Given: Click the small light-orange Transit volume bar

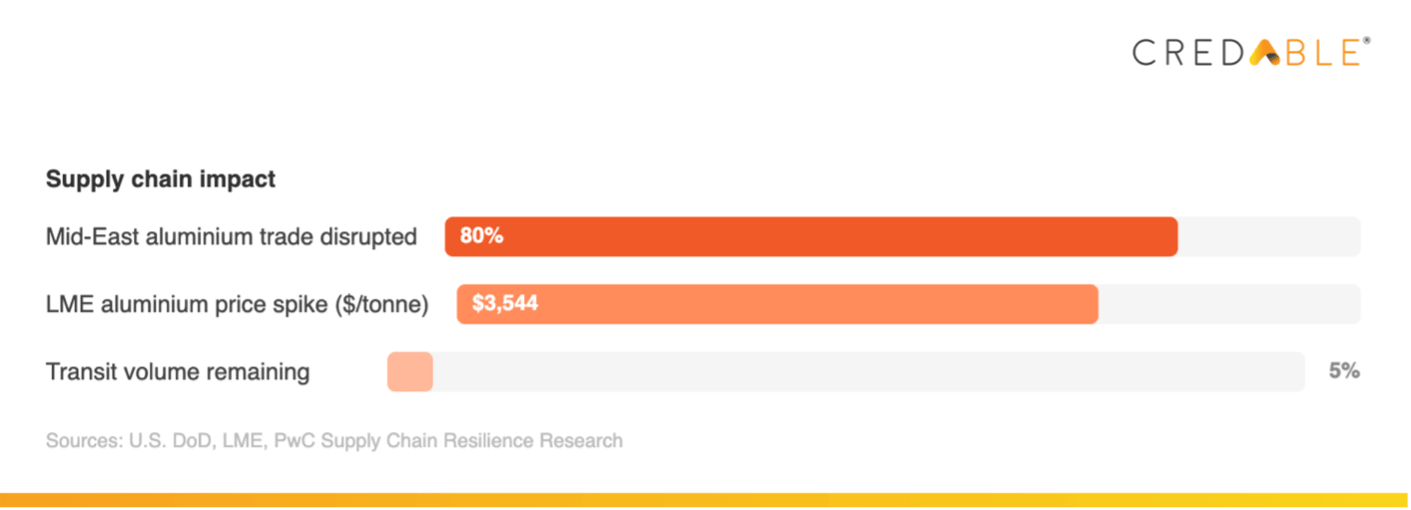Looking at the screenshot, I should tap(410, 372).
